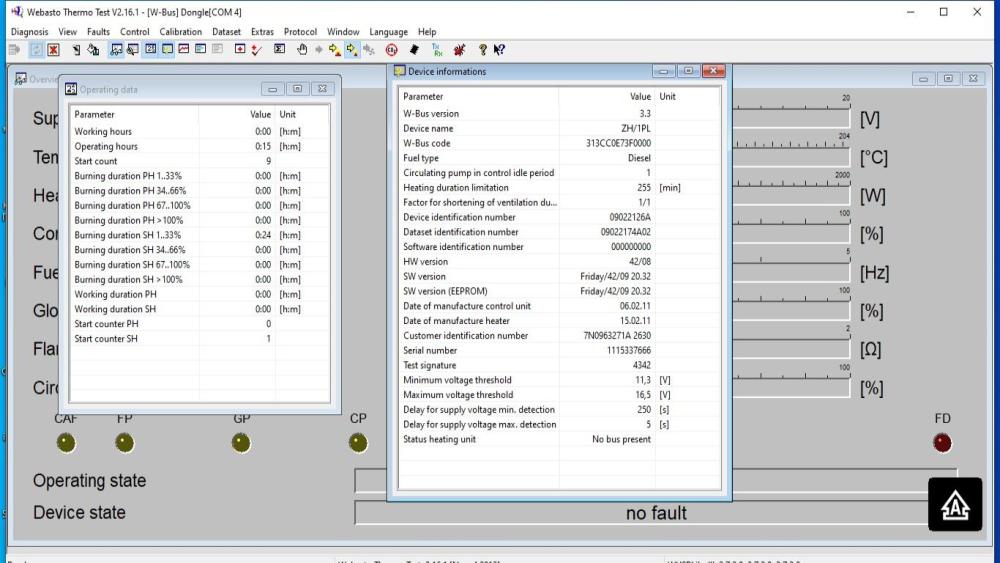Image resolution: width=1000 pixels, height=563 pixels.
Task: Click the refresh arrows toolbar icon
Action: 36,50
